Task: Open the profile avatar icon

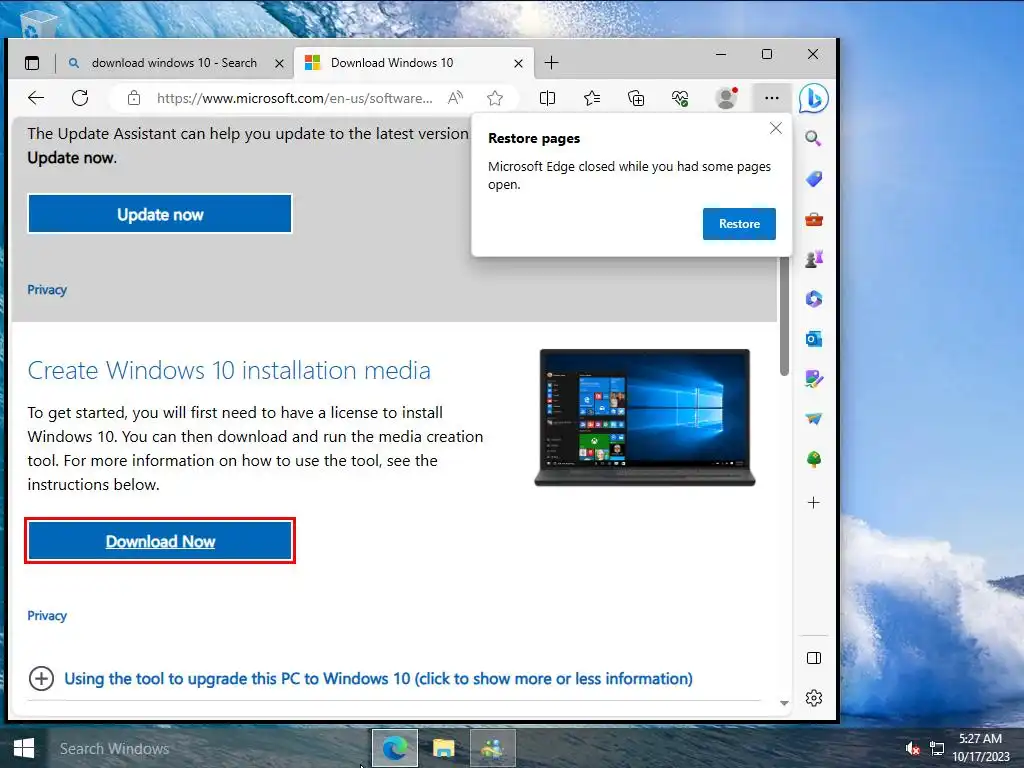Action: coord(726,98)
